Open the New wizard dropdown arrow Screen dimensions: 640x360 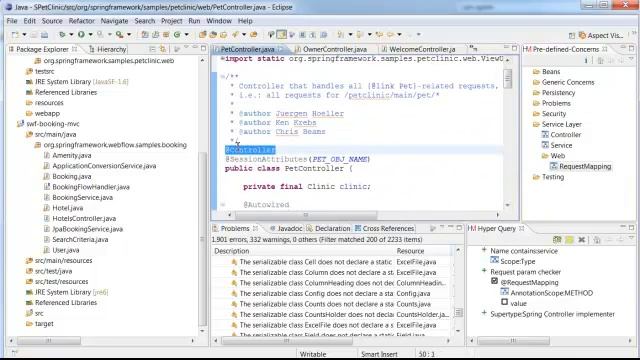[24, 35]
